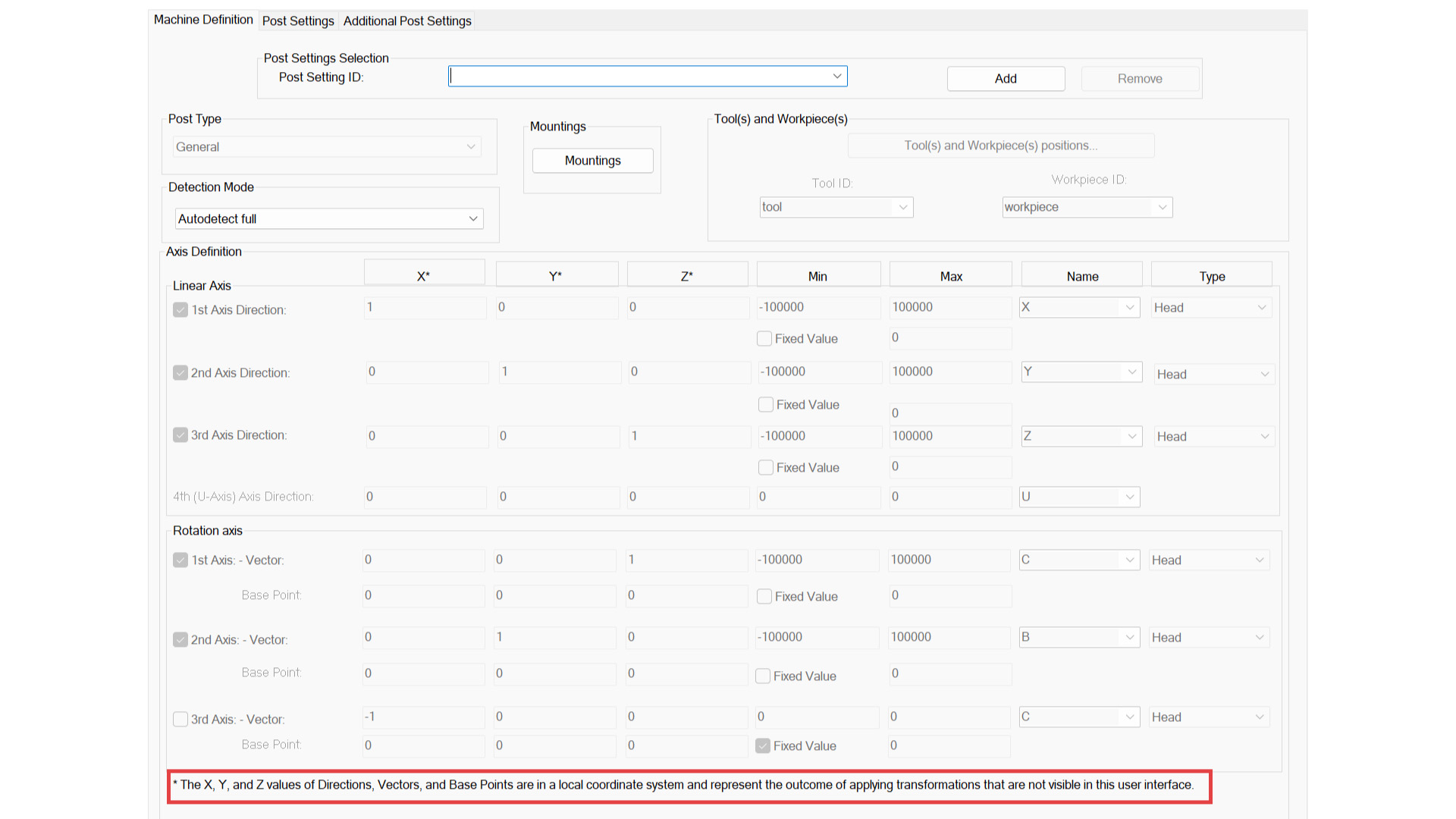Click the Name column header

[1082, 274]
